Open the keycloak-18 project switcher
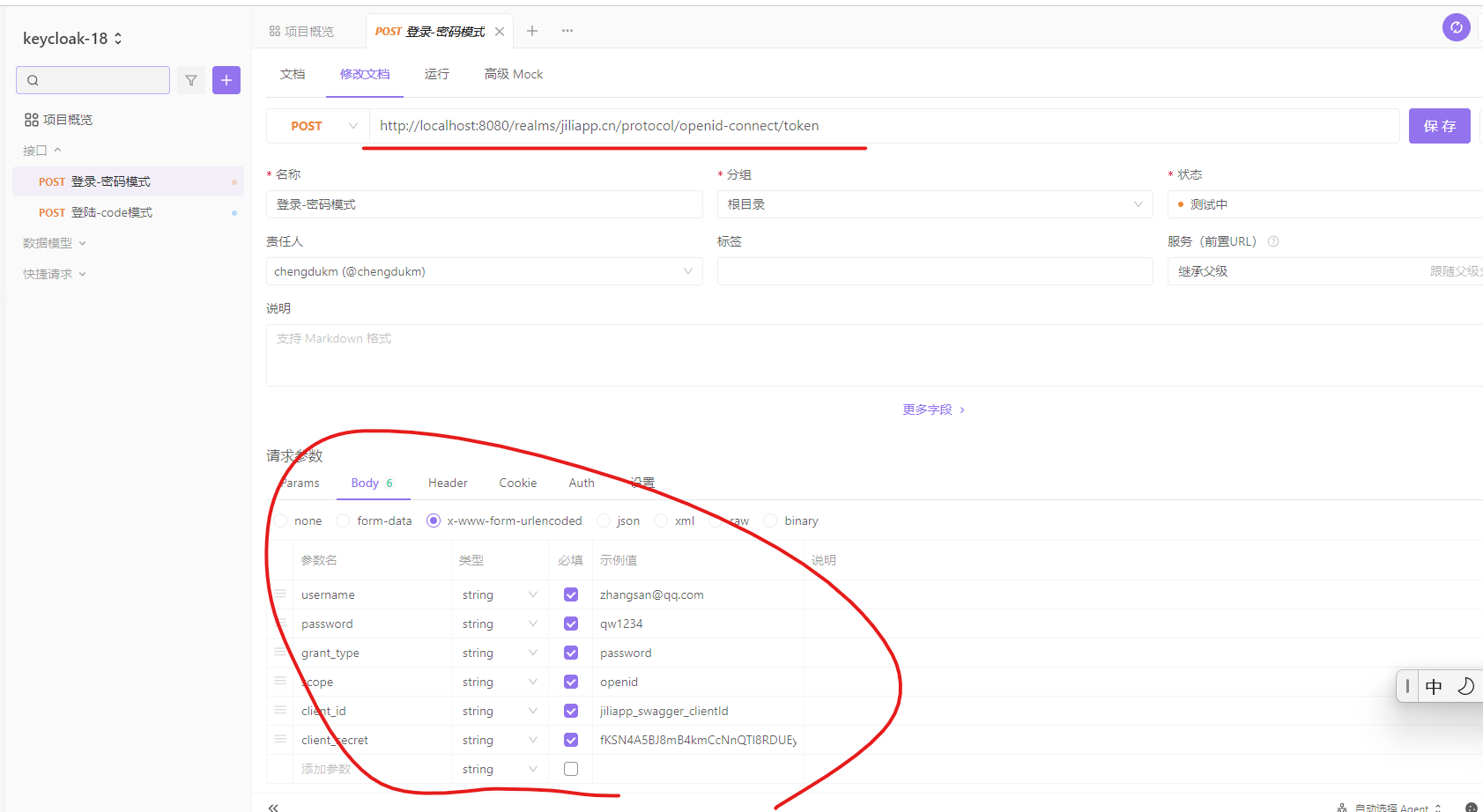Image resolution: width=1483 pixels, height=812 pixels. 72,39
